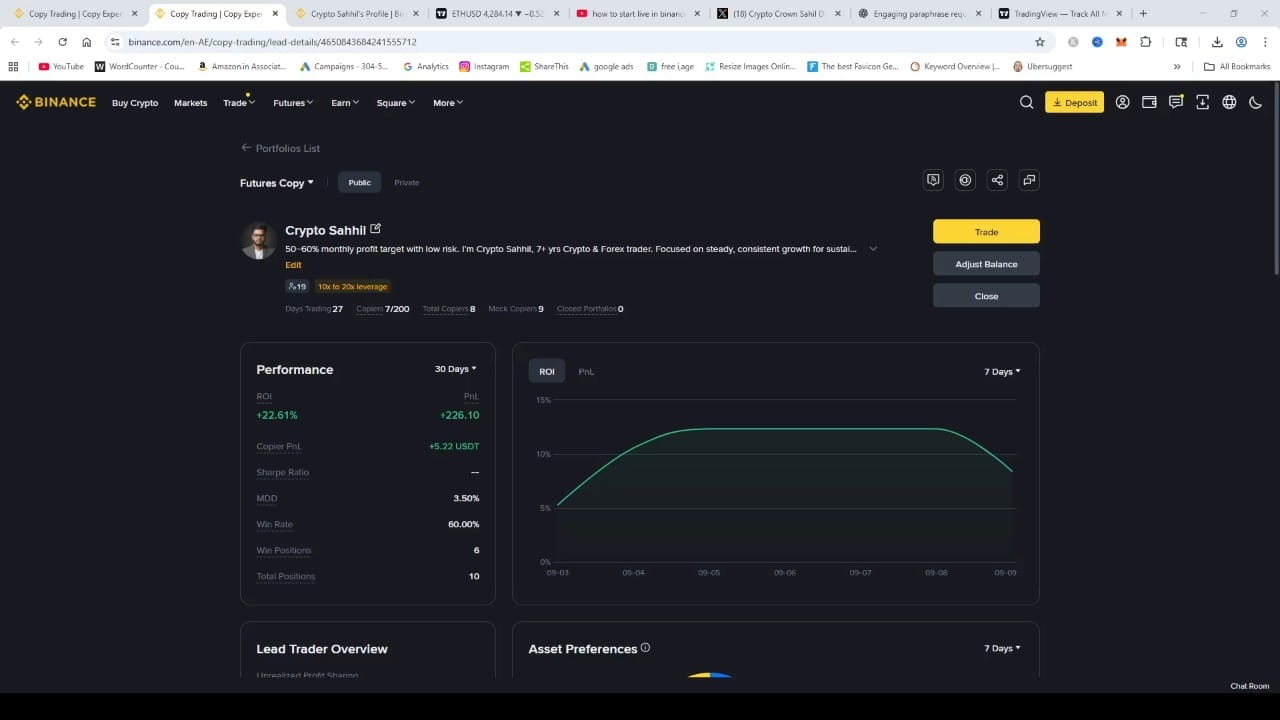Click the circular coin icon beside share
This screenshot has height=720, width=1280.
(x=965, y=180)
